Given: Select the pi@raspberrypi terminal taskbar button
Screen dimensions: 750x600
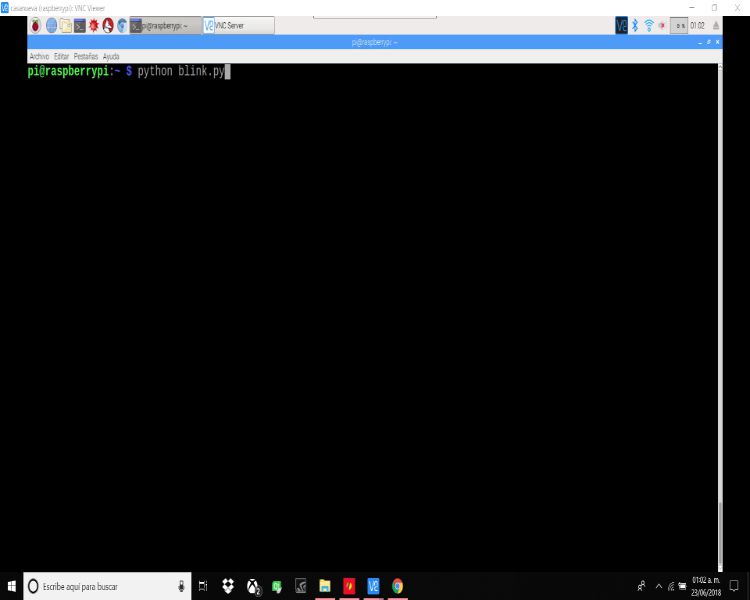Looking at the screenshot, I should pyautogui.click(x=164, y=26).
